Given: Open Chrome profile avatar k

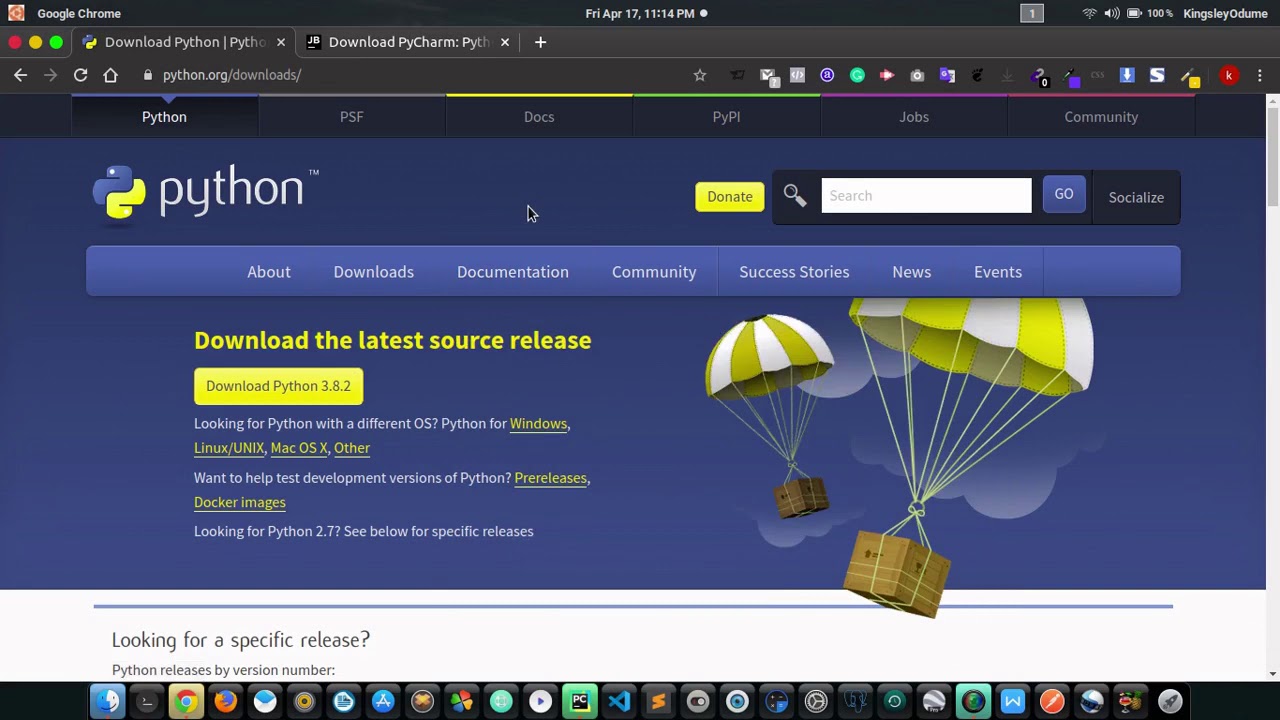Looking at the screenshot, I should (x=1229, y=75).
